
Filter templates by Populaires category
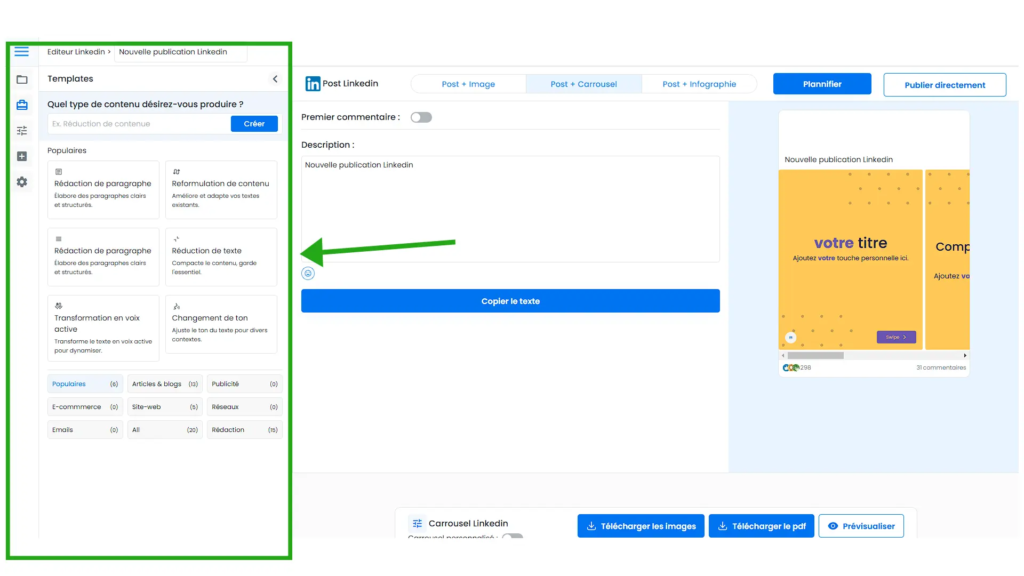84,384
